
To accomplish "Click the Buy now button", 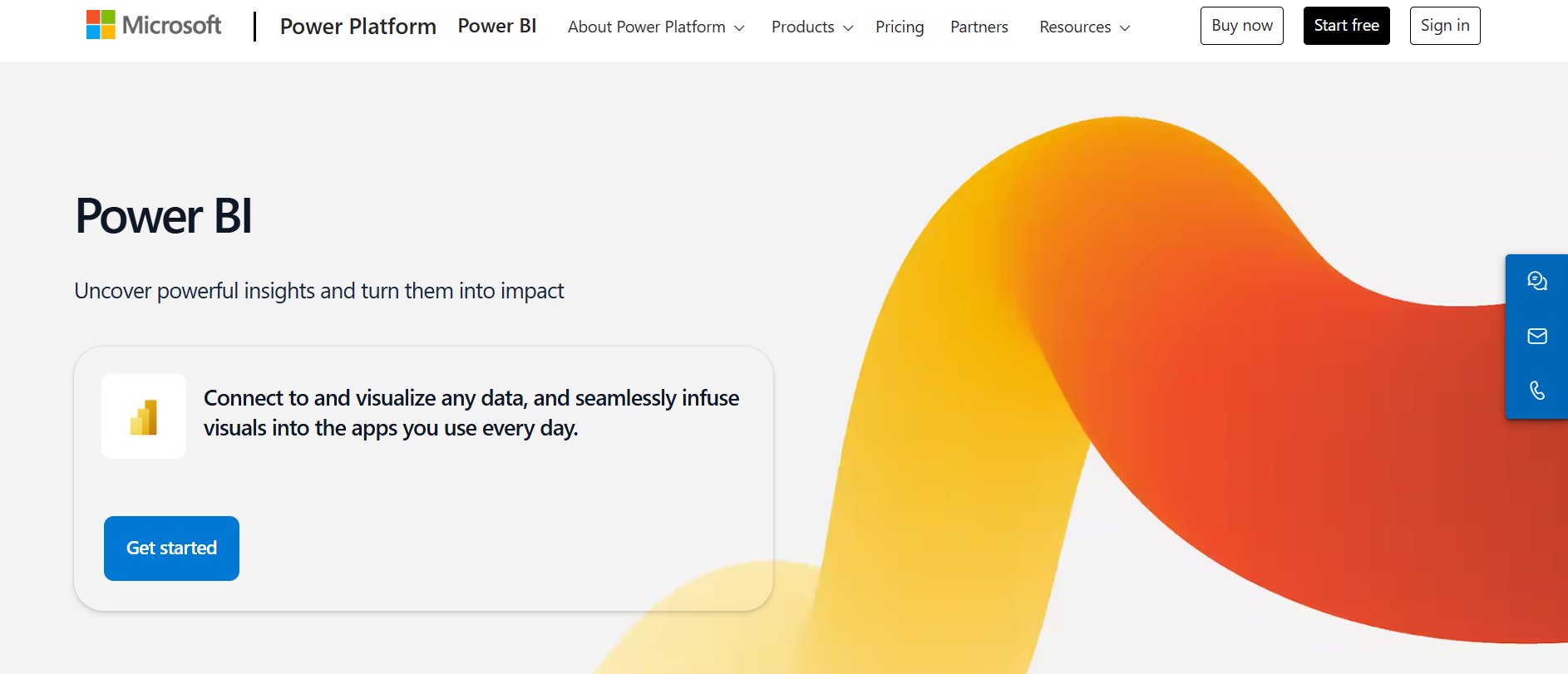I will (1242, 26).
